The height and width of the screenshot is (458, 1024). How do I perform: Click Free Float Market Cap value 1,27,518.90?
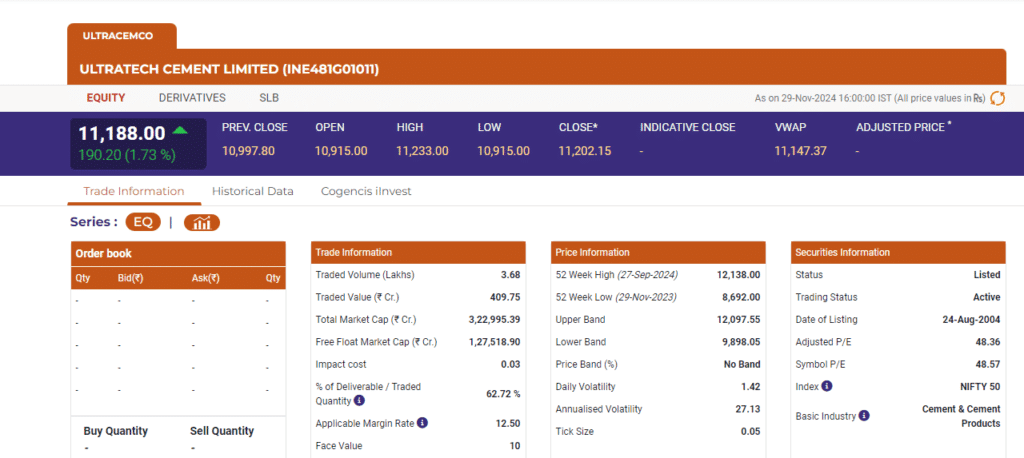[x=495, y=342]
